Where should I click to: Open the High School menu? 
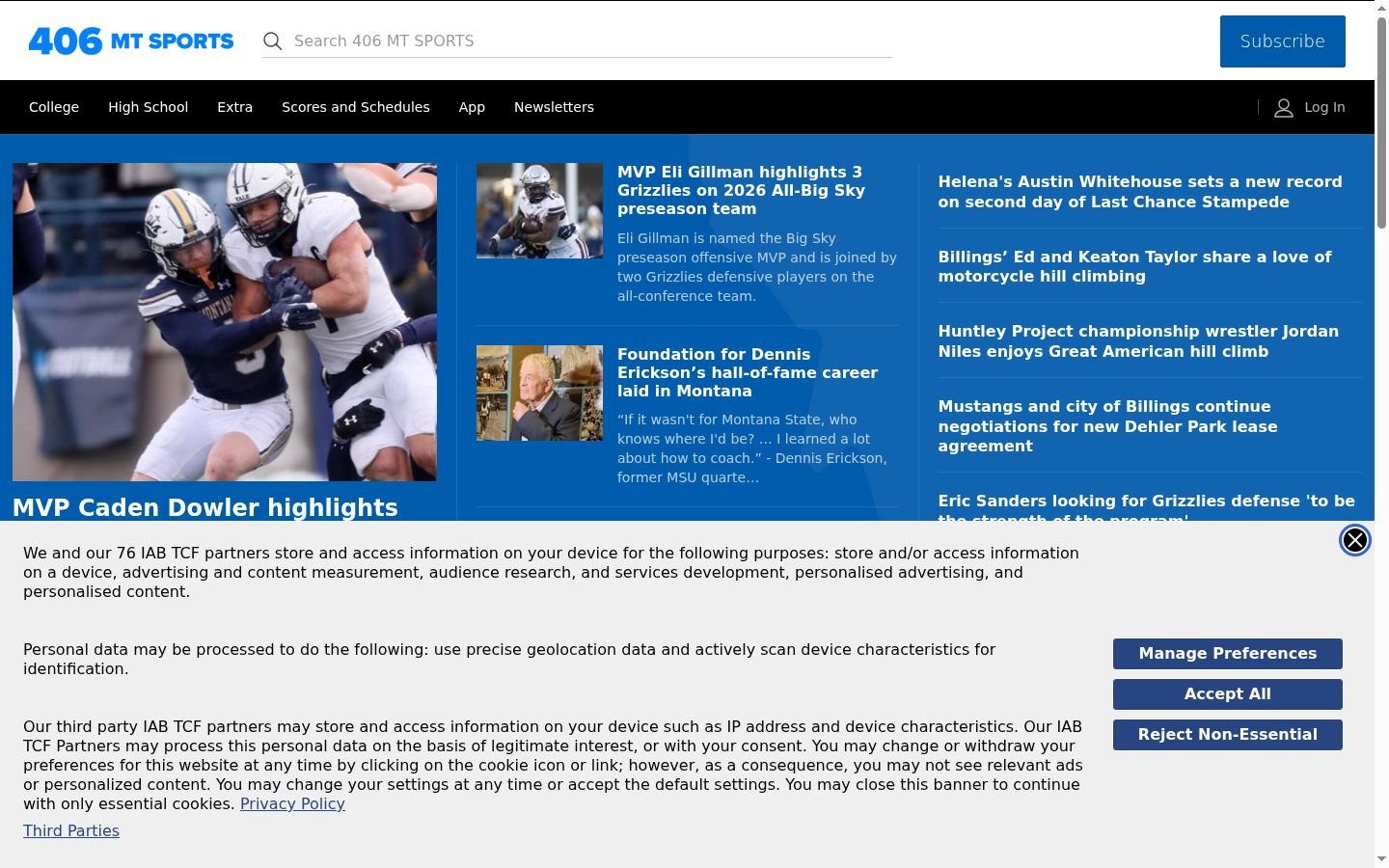149,107
